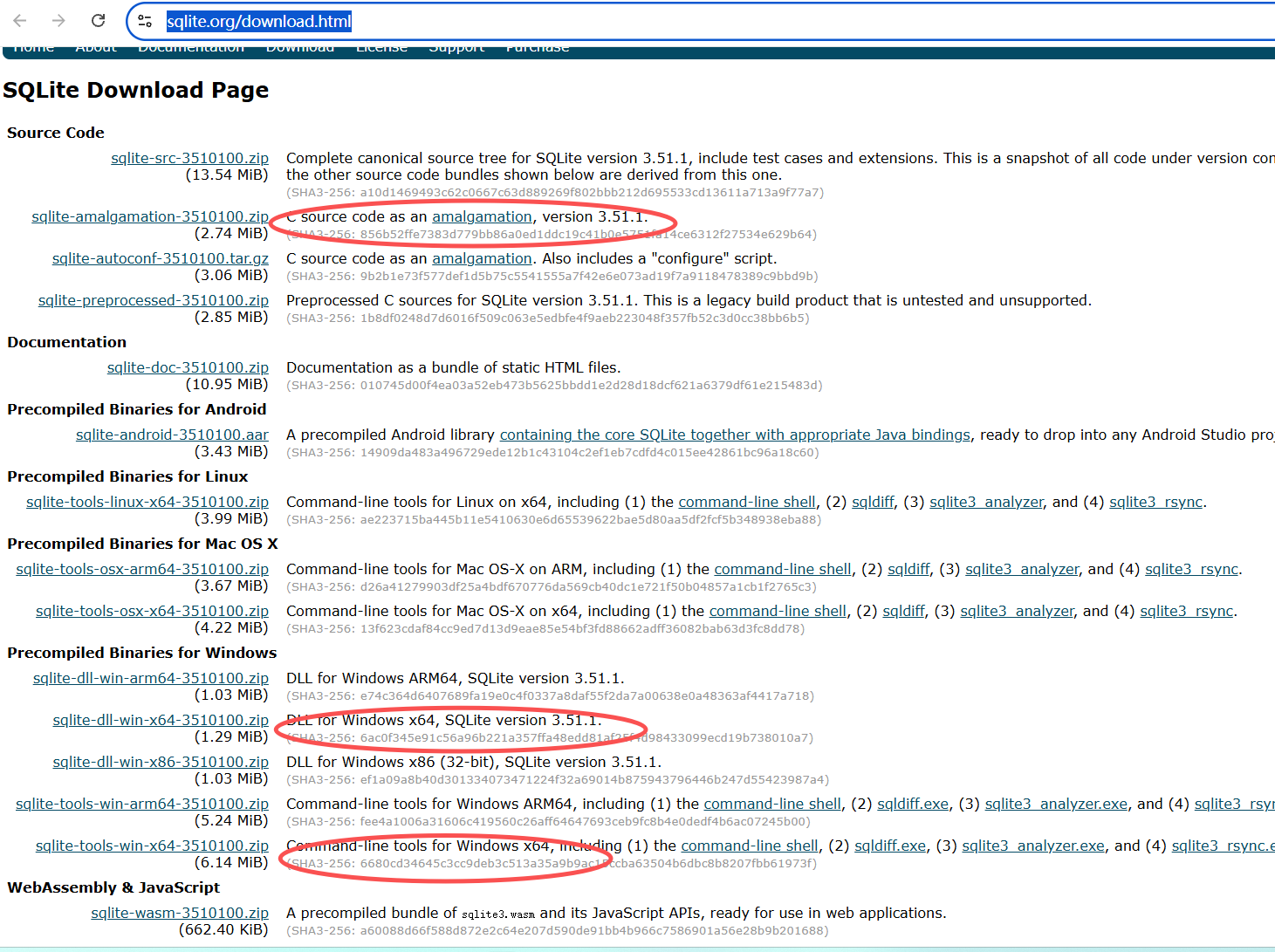
Task: Click the browser forward arrow
Action: pos(58,20)
